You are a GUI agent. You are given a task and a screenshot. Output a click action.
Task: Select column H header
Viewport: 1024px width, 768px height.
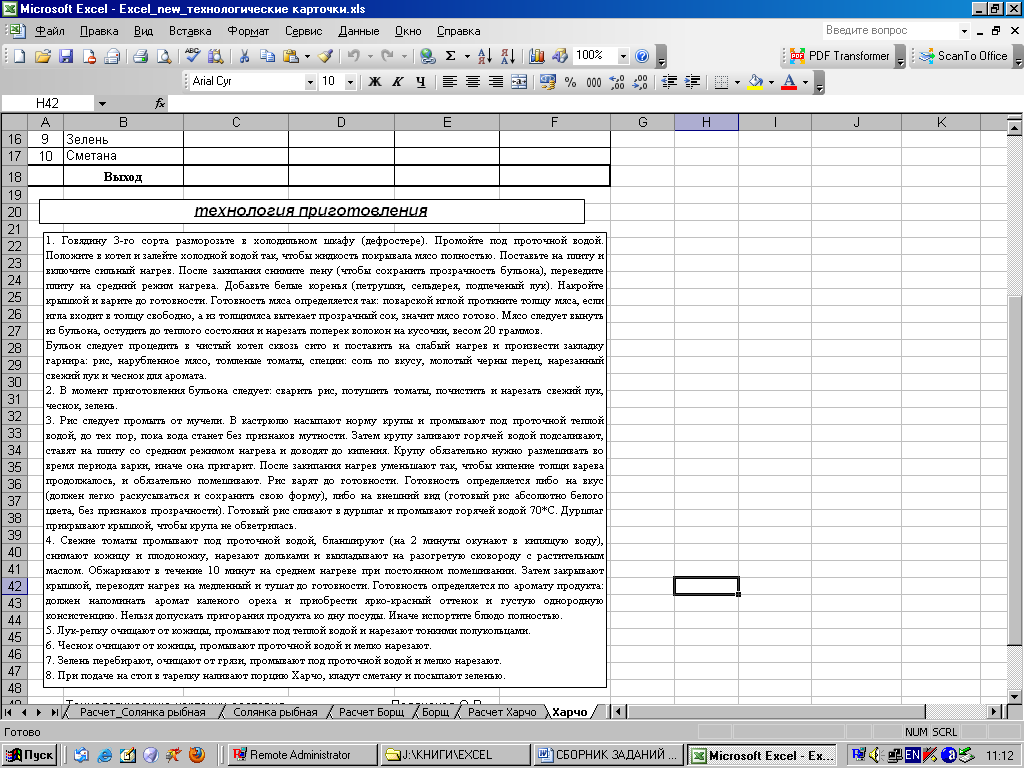pos(706,122)
